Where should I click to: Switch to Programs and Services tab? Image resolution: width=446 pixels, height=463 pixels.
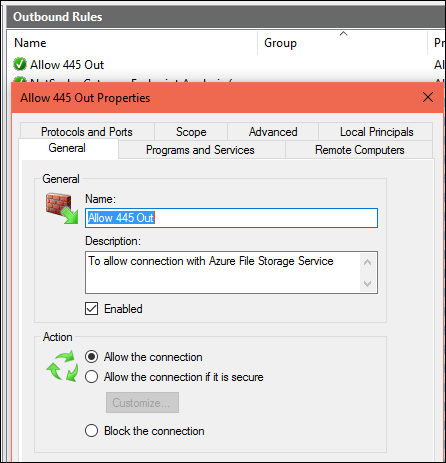click(200, 150)
